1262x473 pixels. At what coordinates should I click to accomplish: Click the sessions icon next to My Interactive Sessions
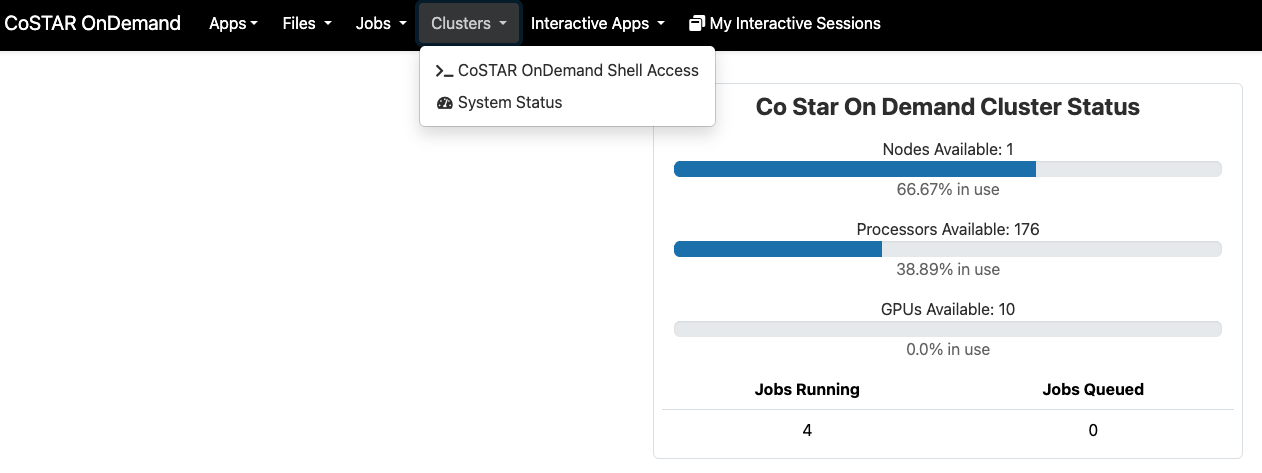697,23
